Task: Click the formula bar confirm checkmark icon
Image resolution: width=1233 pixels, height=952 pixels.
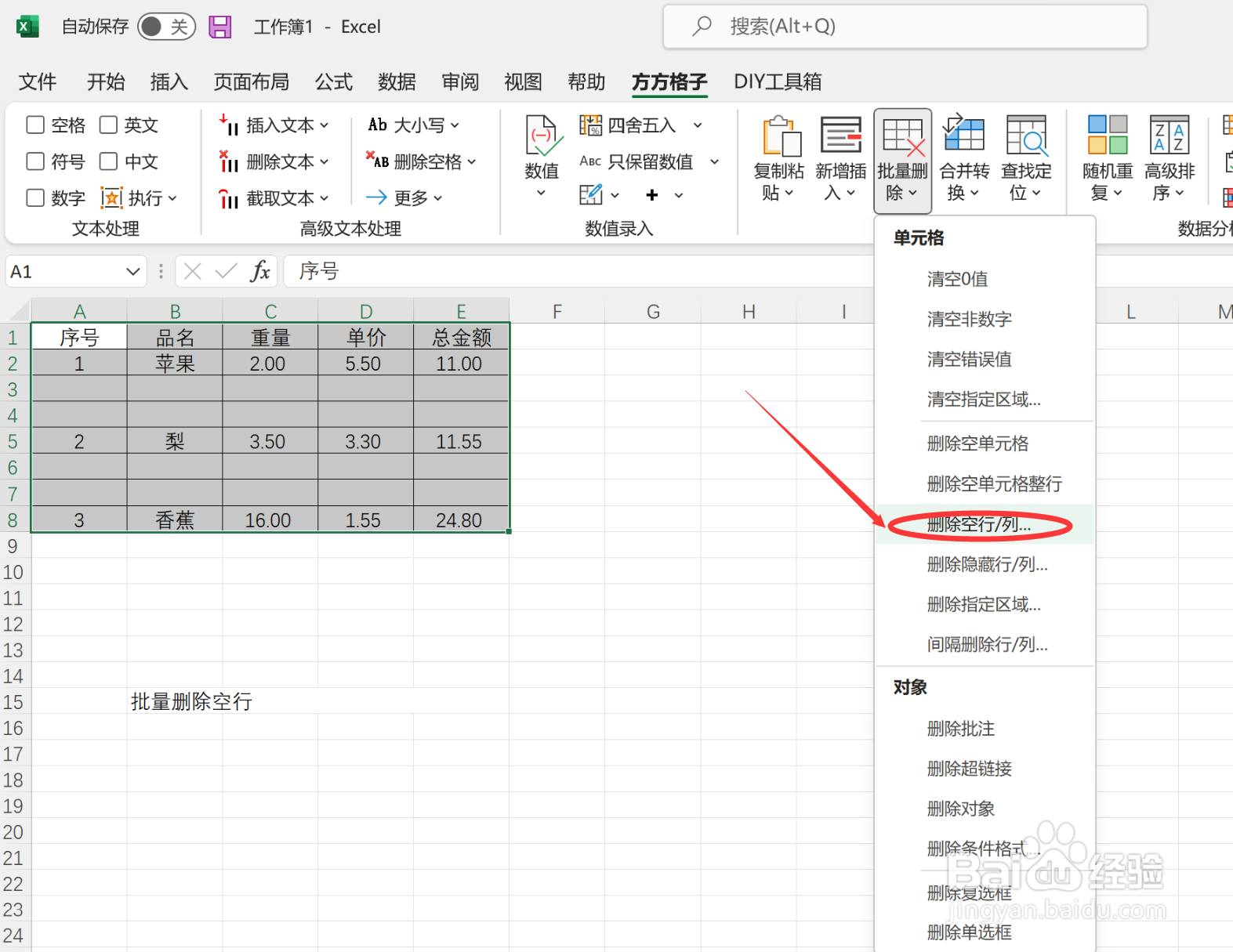Action: 226,271
